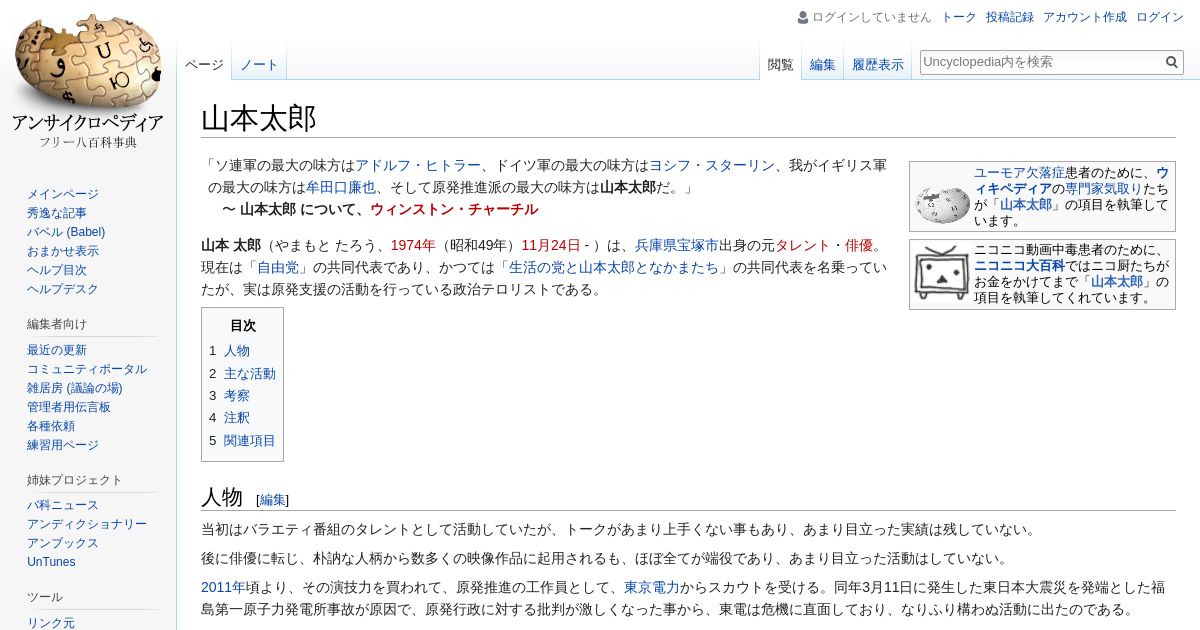Open 雑居房 (議論の場) link
This screenshot has width=1200, height=630.
pos(74,388)
